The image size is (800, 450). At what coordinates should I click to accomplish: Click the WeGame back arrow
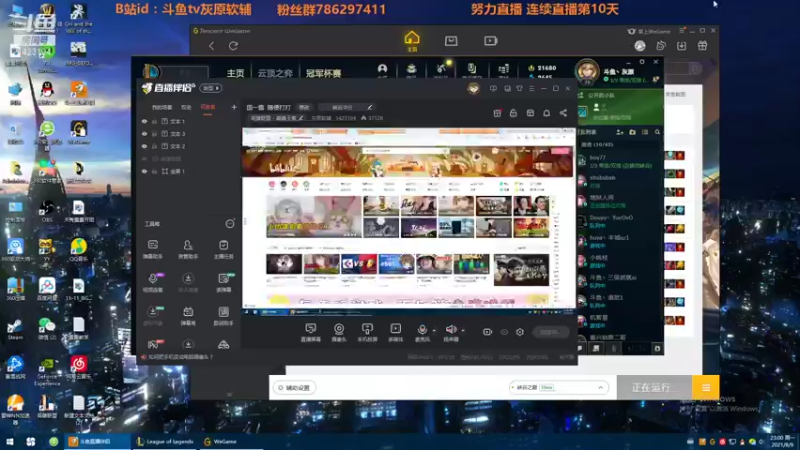tap(212, 45)
